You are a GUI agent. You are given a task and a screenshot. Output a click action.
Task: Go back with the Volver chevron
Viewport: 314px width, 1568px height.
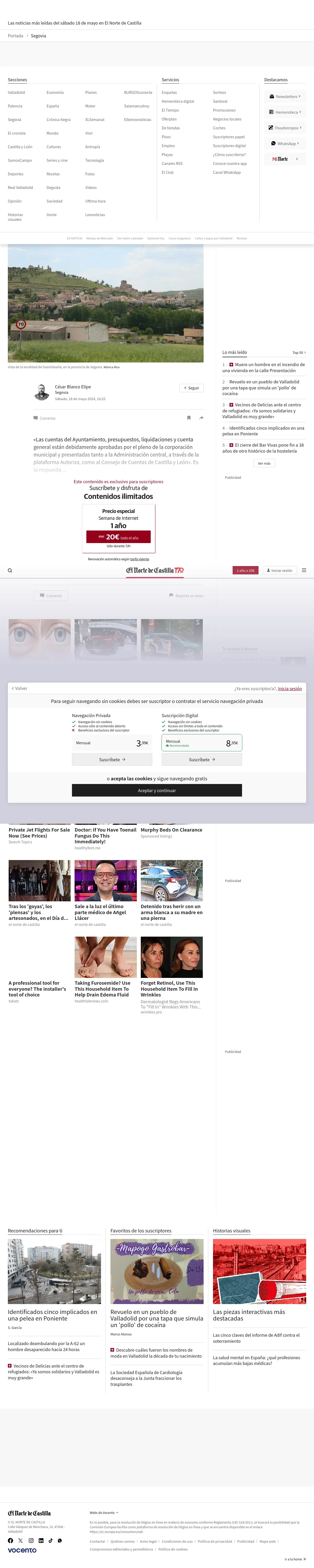point(20,688)
